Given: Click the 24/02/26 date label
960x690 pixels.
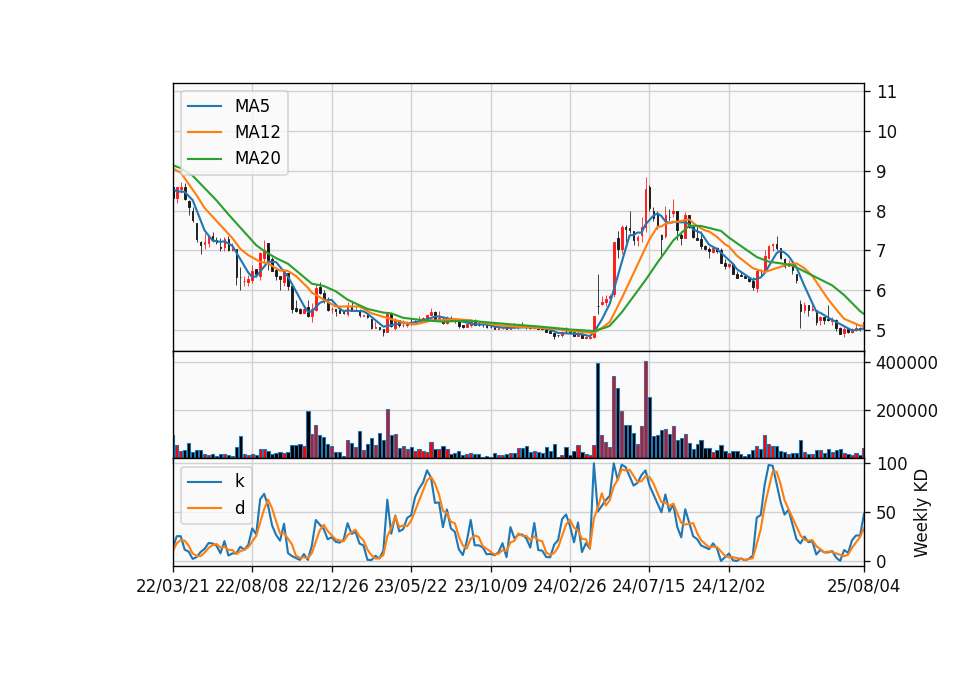Looking at the screenshot, I should [569, 586].
